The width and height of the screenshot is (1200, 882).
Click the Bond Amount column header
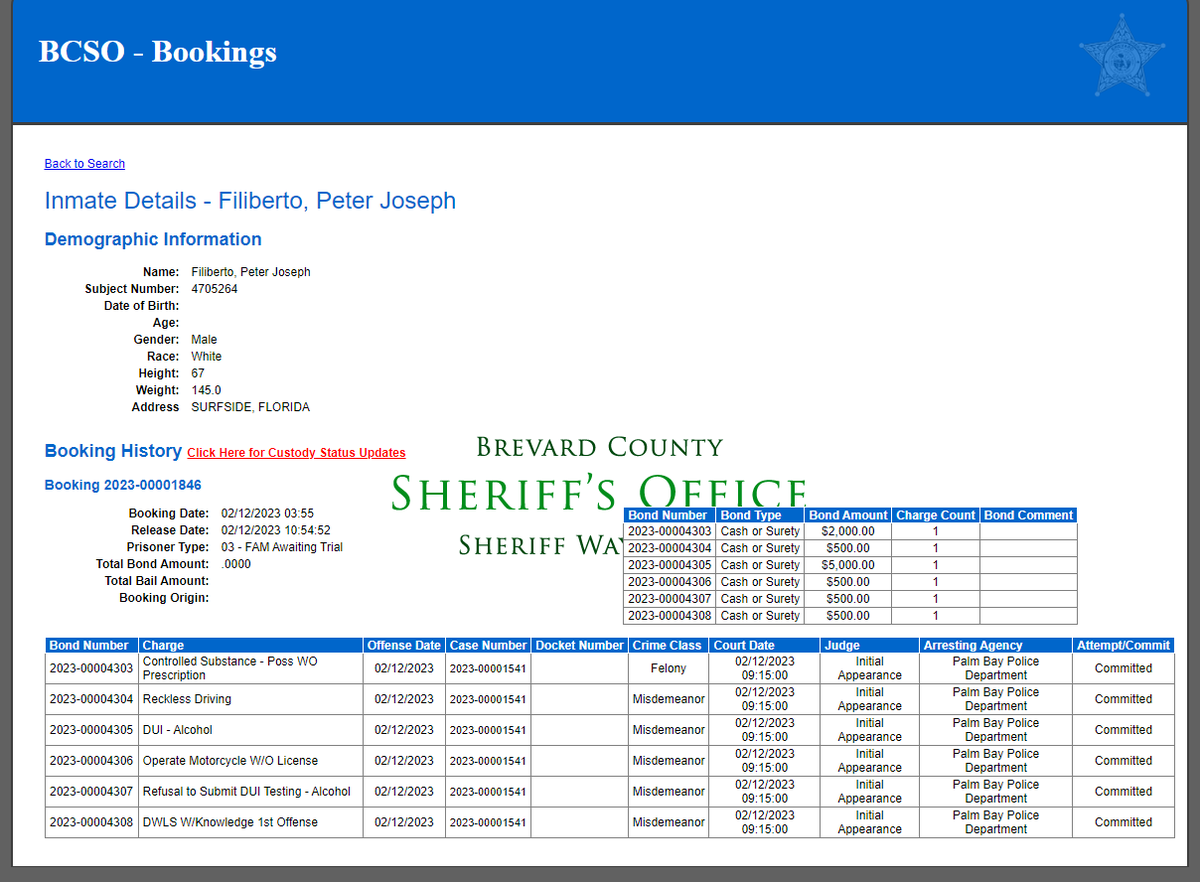848,515
